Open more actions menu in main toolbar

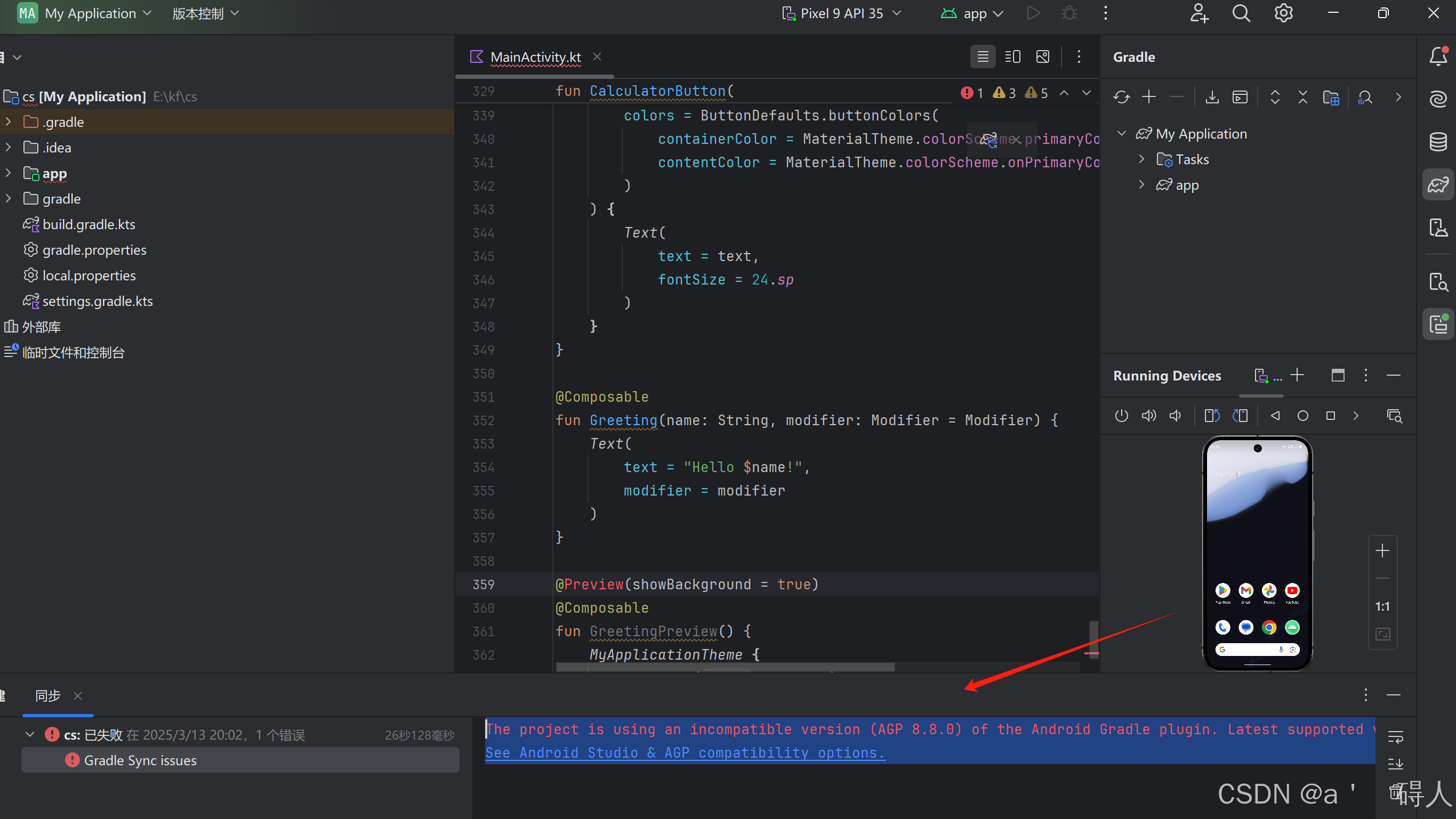pyautogui.click(x=1106, y=13)
